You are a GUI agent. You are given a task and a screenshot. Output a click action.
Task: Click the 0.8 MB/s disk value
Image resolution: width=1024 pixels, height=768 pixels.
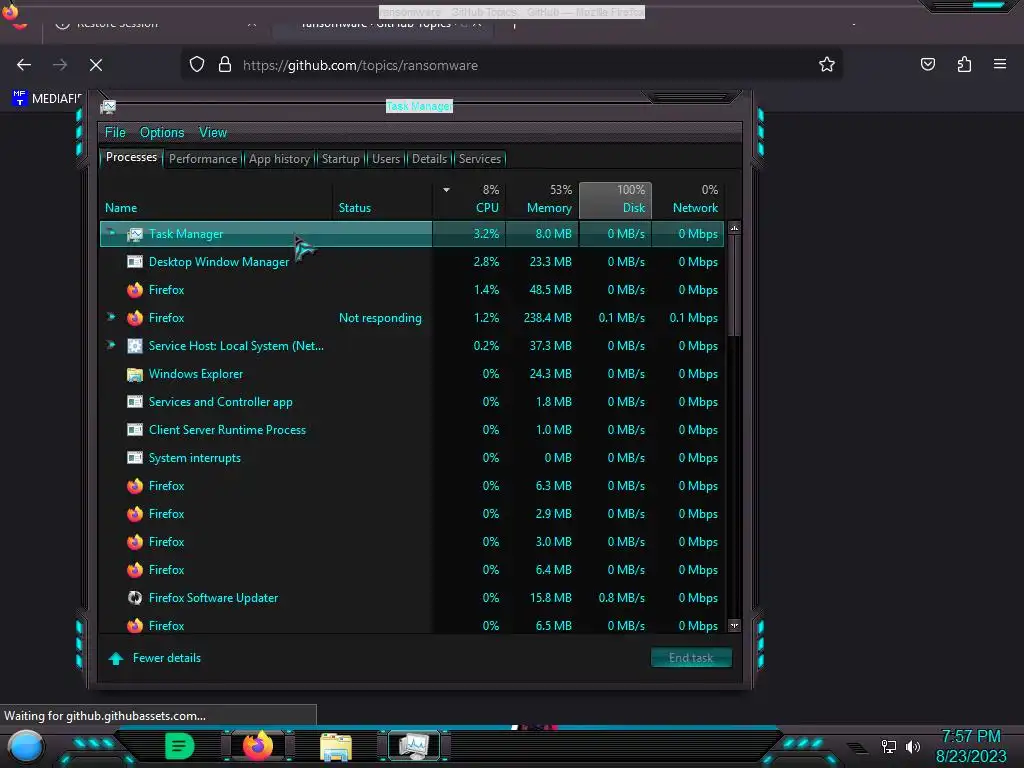pos(622,598)
